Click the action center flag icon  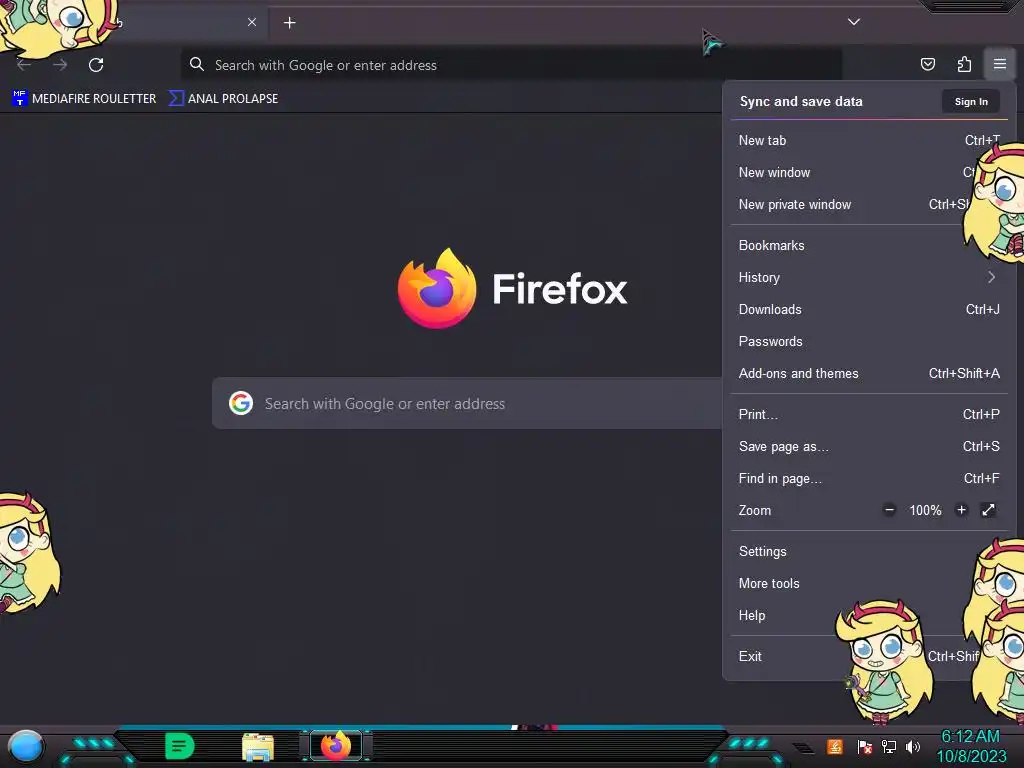pos(865,746)
